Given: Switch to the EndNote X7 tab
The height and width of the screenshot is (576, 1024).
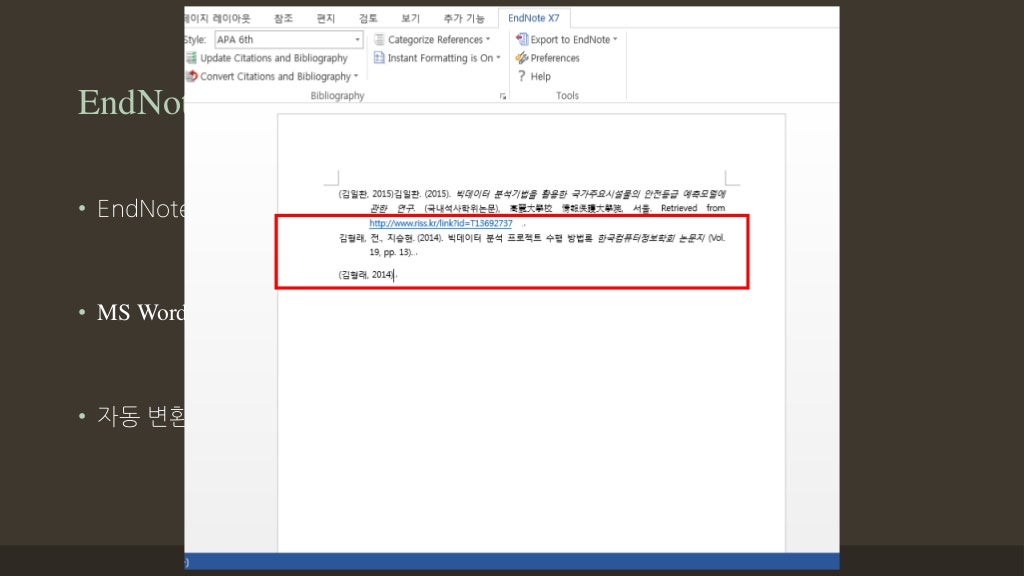Looking at the screenshot, I should 534,18.
